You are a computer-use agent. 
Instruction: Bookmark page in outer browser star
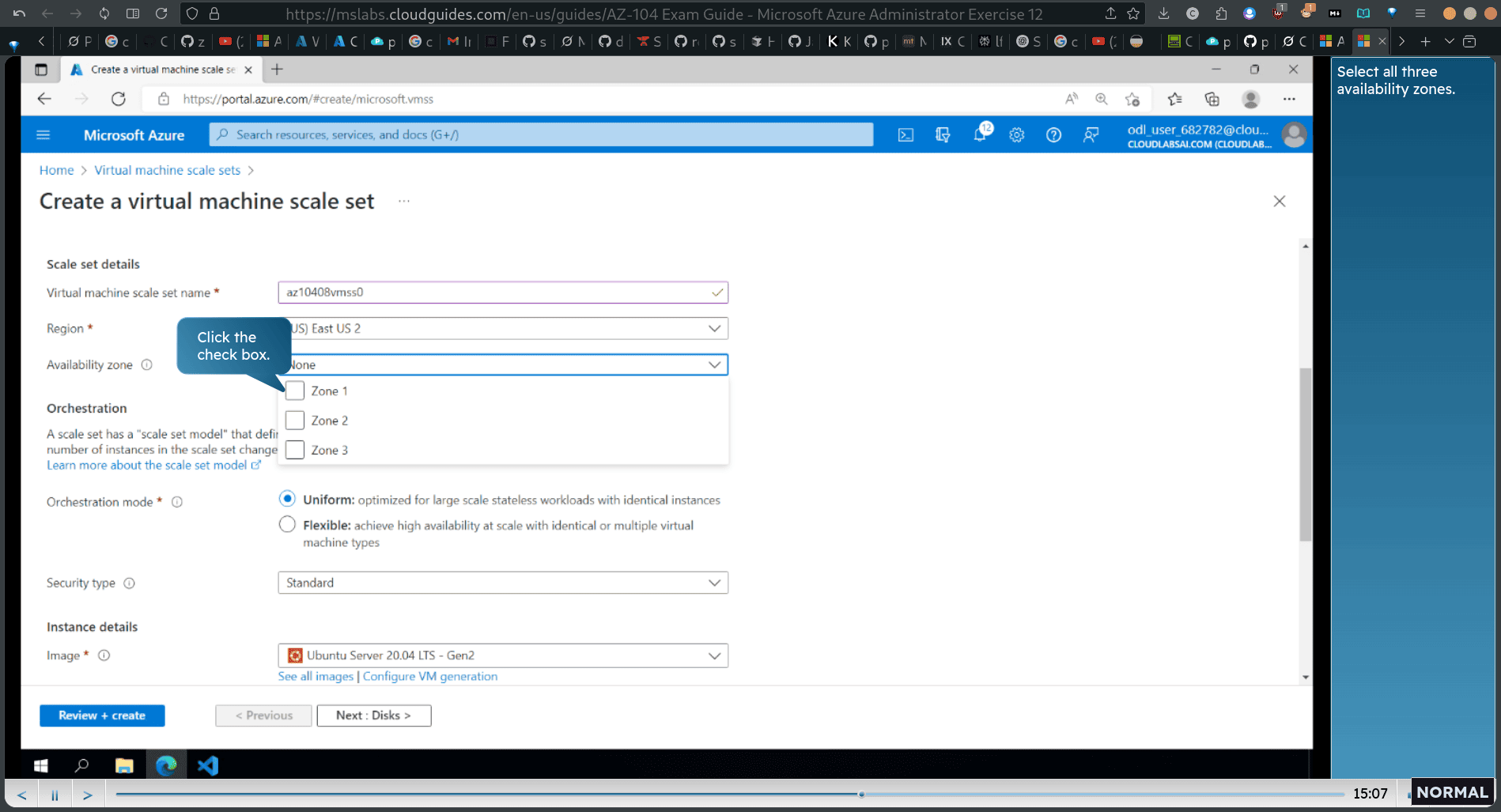click(1133, 13)
